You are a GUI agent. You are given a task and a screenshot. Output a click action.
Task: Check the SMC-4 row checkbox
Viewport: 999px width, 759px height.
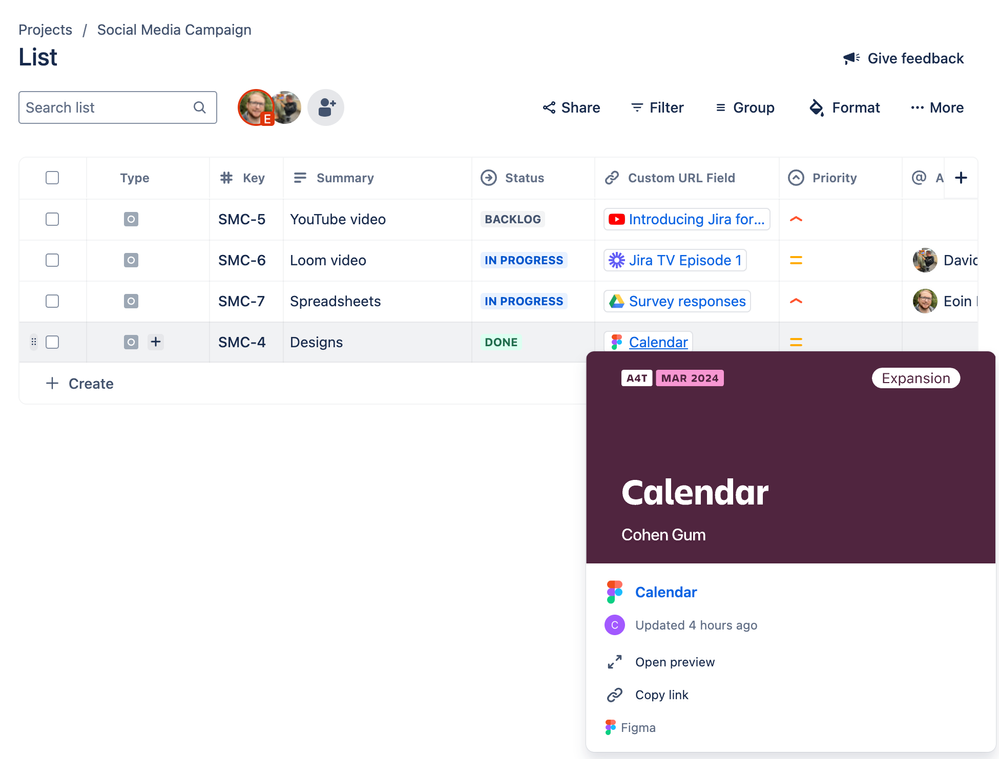pyautogui.click(x=52, y=342)
